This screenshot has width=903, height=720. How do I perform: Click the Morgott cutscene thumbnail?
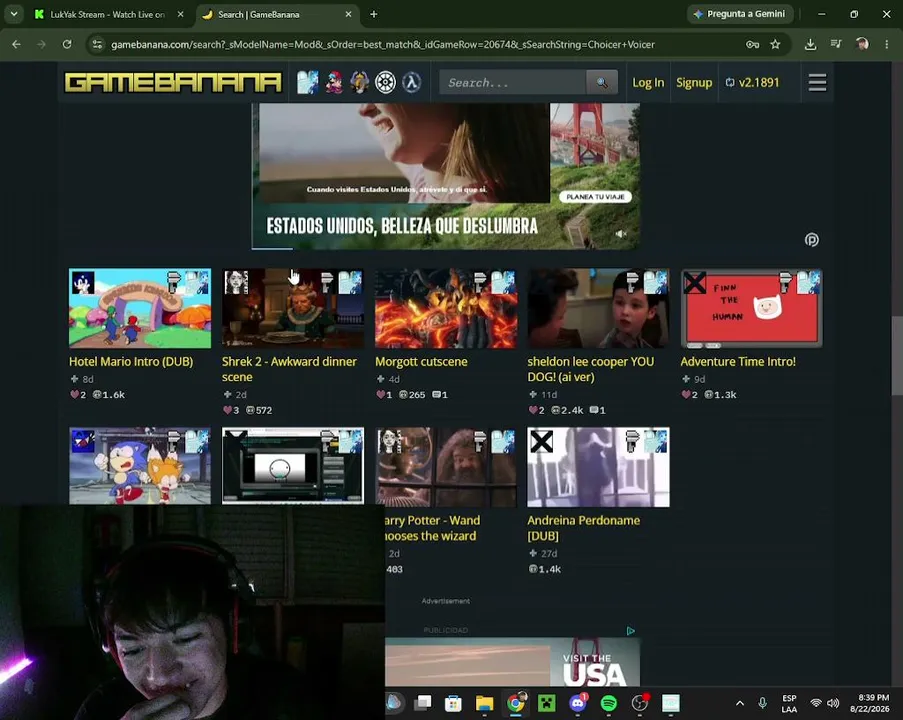click(x=446, y=308)
